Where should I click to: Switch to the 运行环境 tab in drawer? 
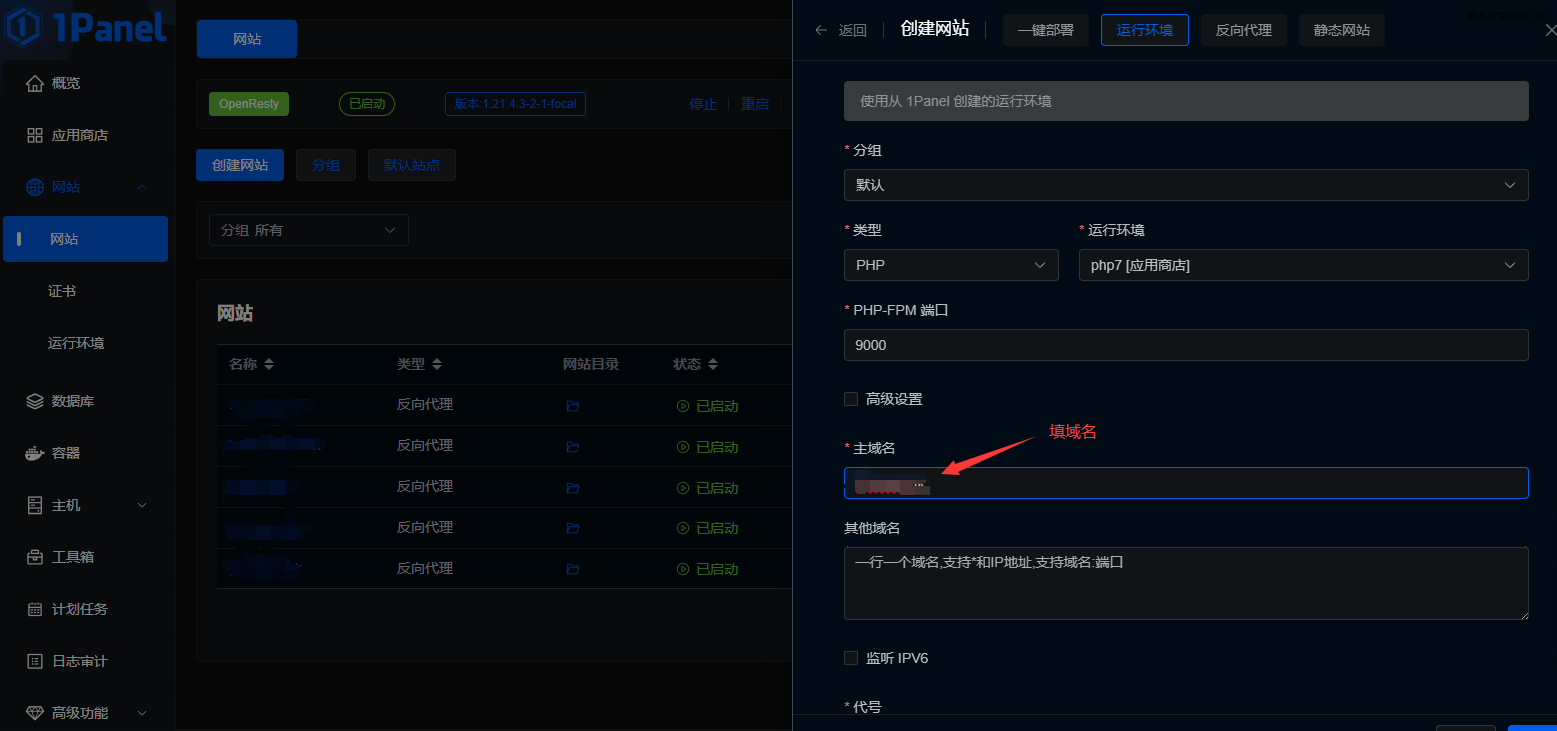(1145, 30)
